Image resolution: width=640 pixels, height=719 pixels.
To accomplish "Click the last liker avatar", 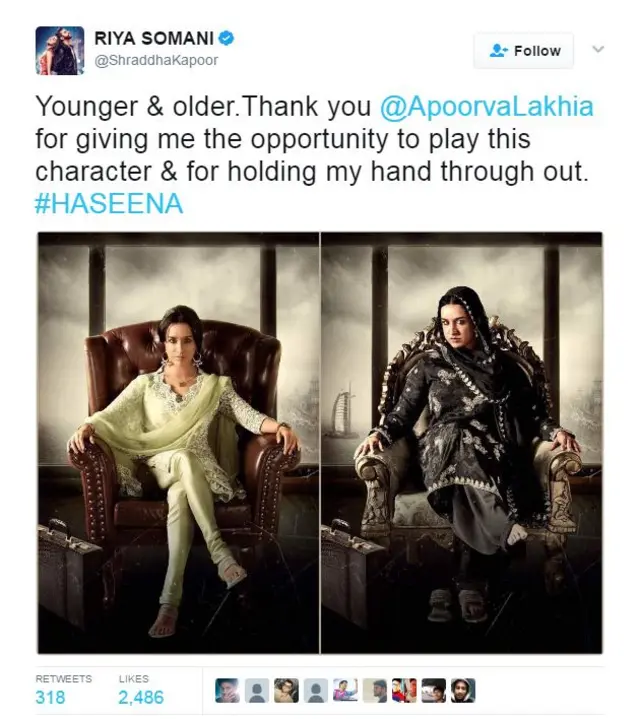I will (463, 691).
